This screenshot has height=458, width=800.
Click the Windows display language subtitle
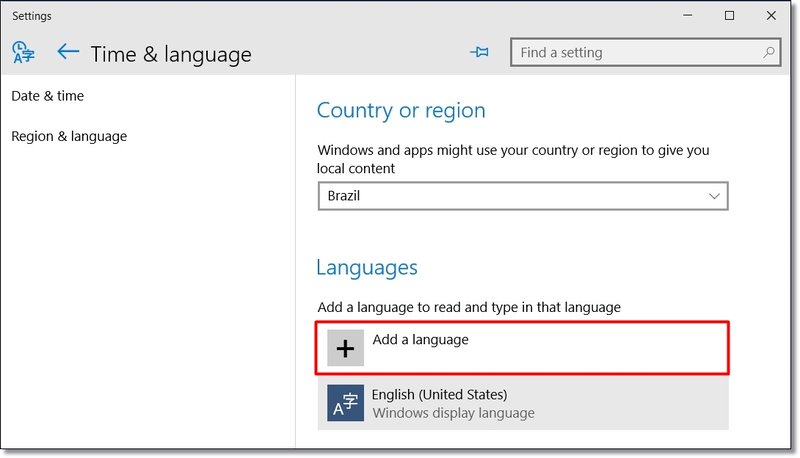coord(454,413)
